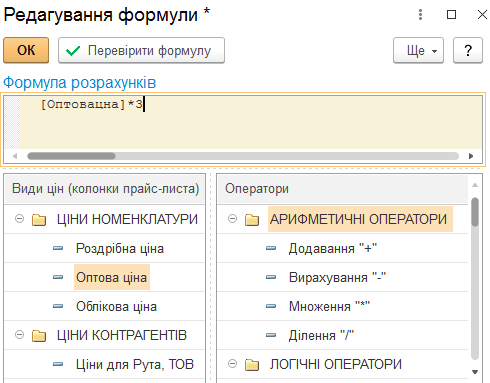Image resolution: width=490 pixels, height=383 pixels.
Task: Click the item icon beside Ціни для Рута
Action: tap(58, 364)
